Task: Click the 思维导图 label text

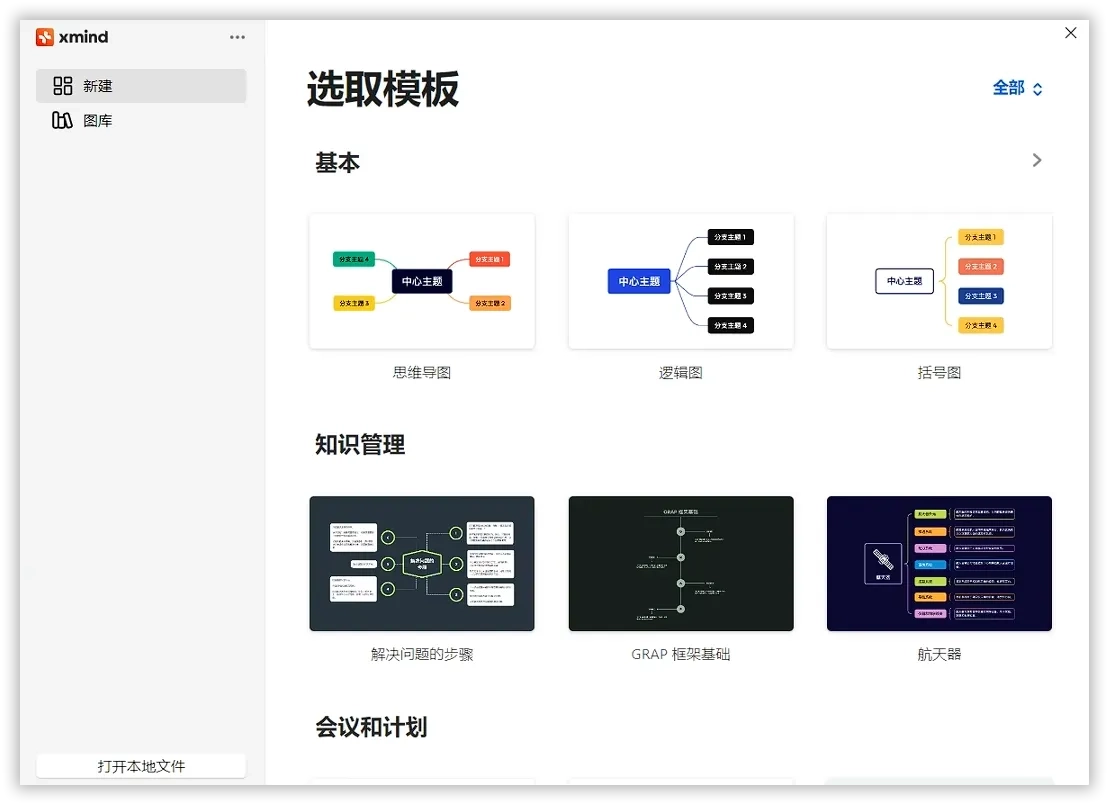Action: point(422,372)
